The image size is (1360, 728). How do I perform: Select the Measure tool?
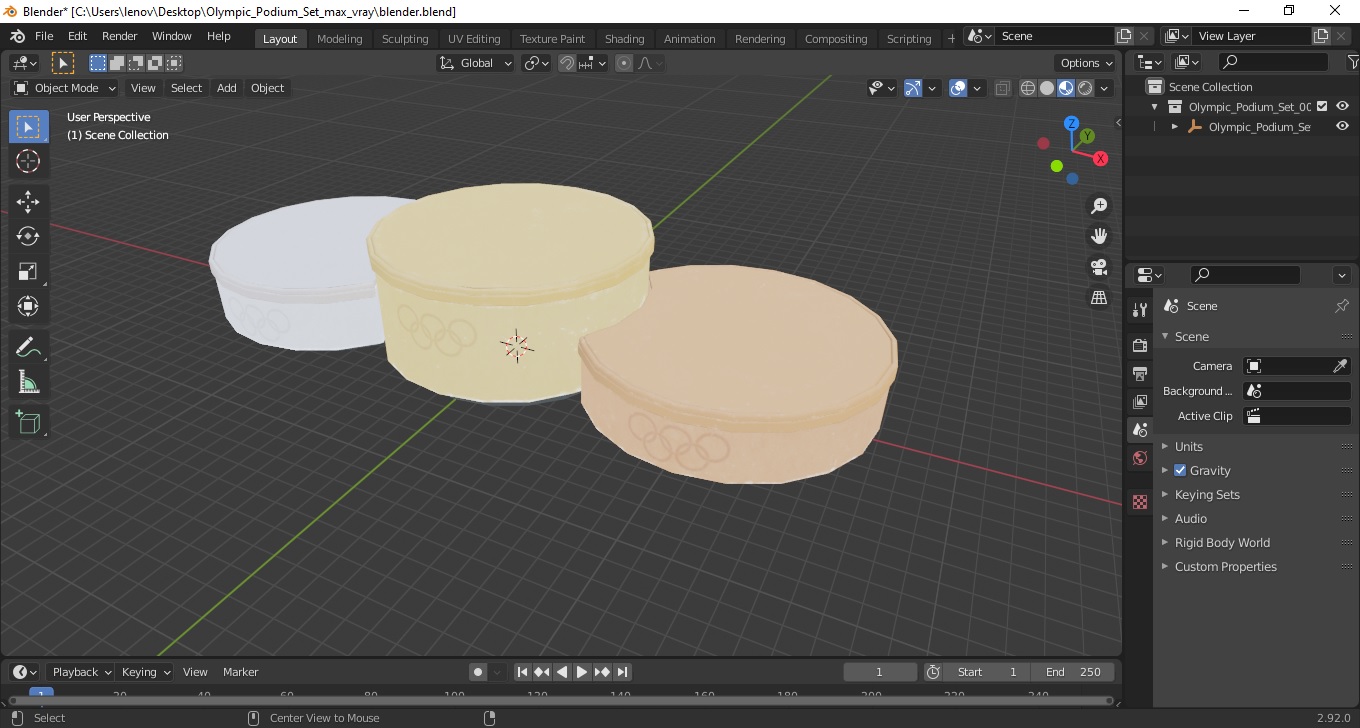pos(28,382)
